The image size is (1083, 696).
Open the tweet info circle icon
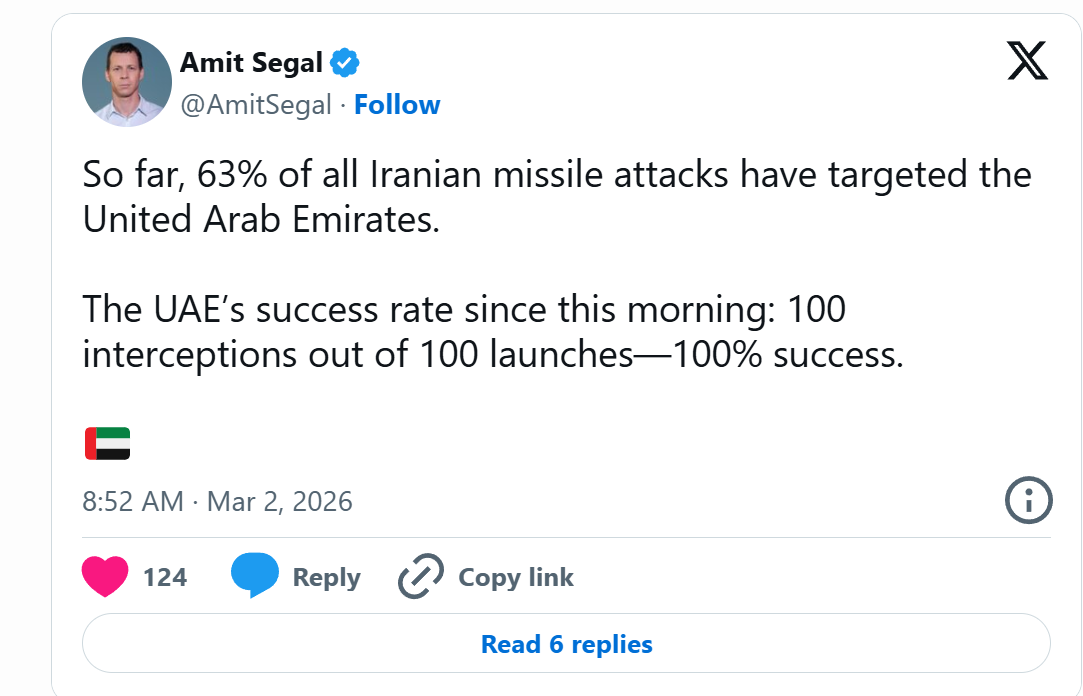pyautogui.click(x=1027, y=500)
